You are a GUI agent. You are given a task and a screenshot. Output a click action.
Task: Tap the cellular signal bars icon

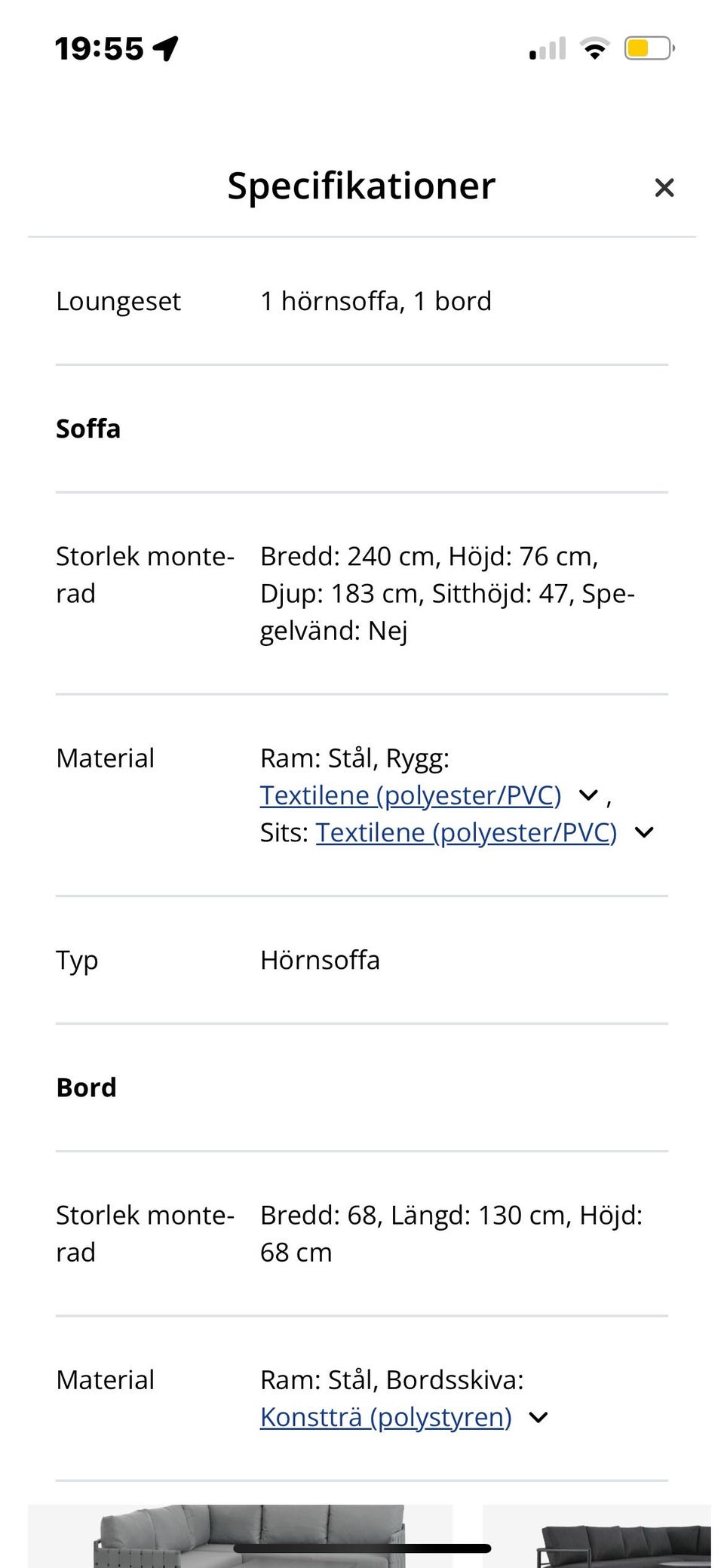click(548, 48)
